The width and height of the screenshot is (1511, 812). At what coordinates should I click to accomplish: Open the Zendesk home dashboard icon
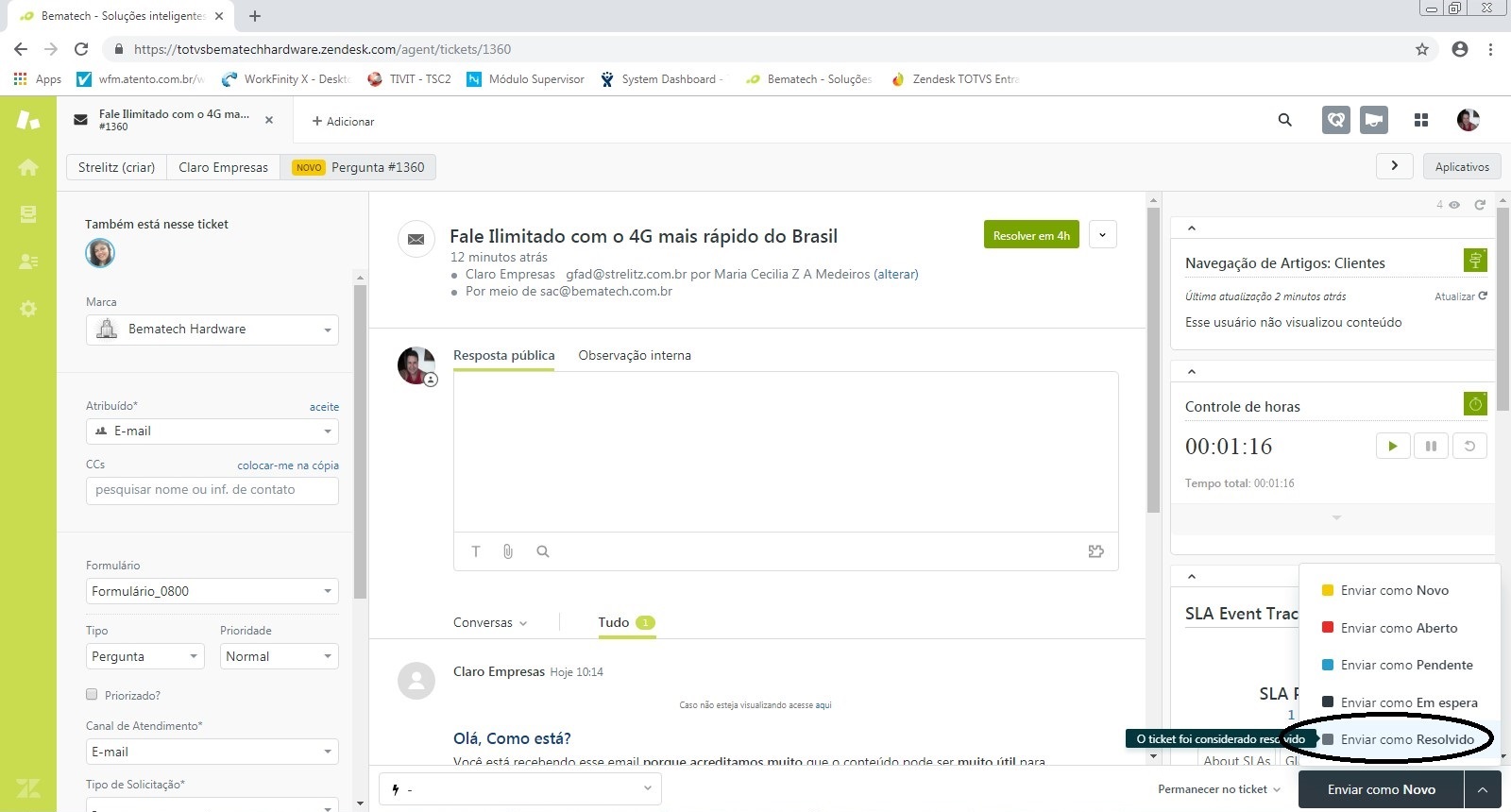point(28,167)
